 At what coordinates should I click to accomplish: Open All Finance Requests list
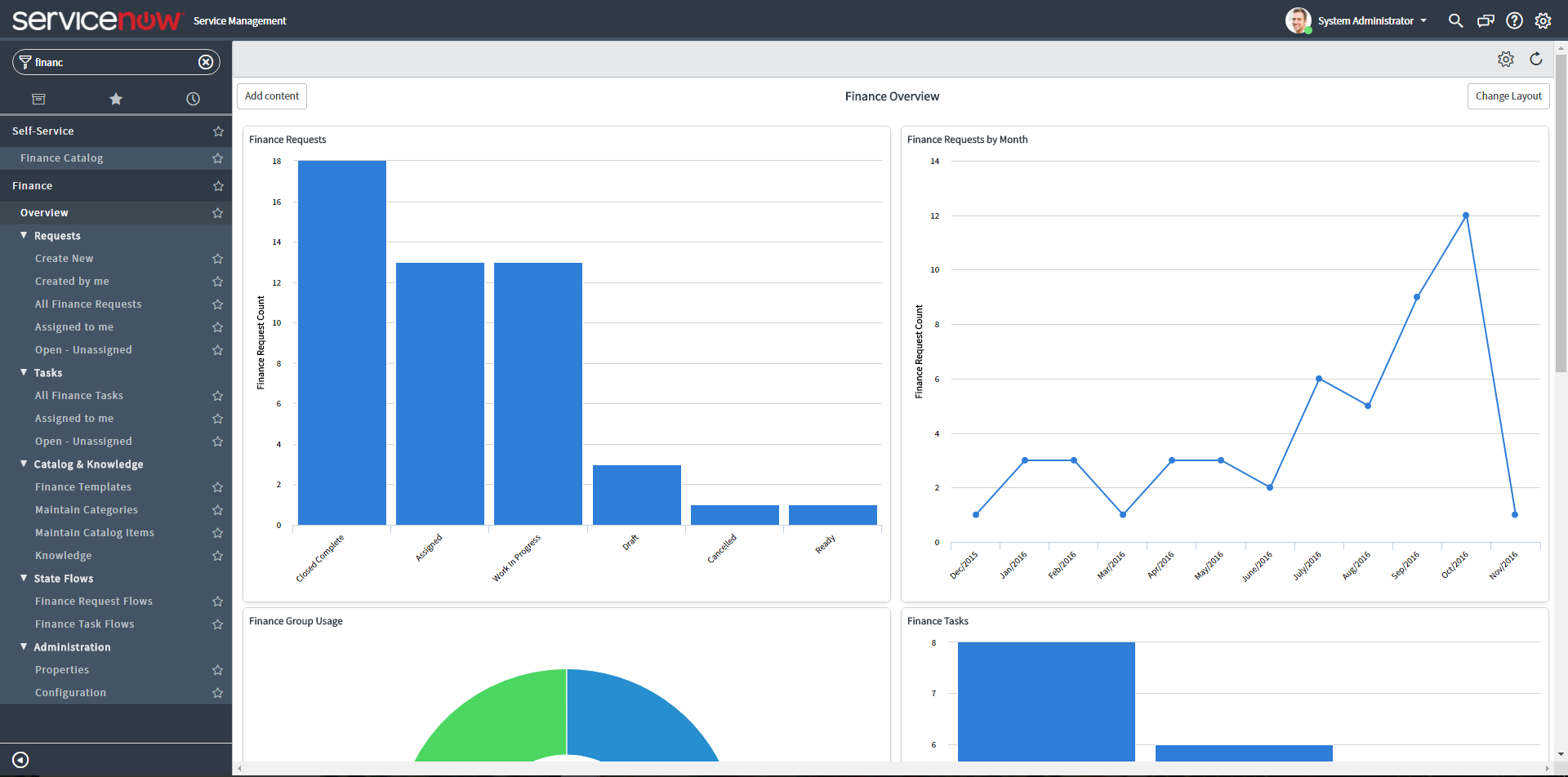[x=88, y=304]
